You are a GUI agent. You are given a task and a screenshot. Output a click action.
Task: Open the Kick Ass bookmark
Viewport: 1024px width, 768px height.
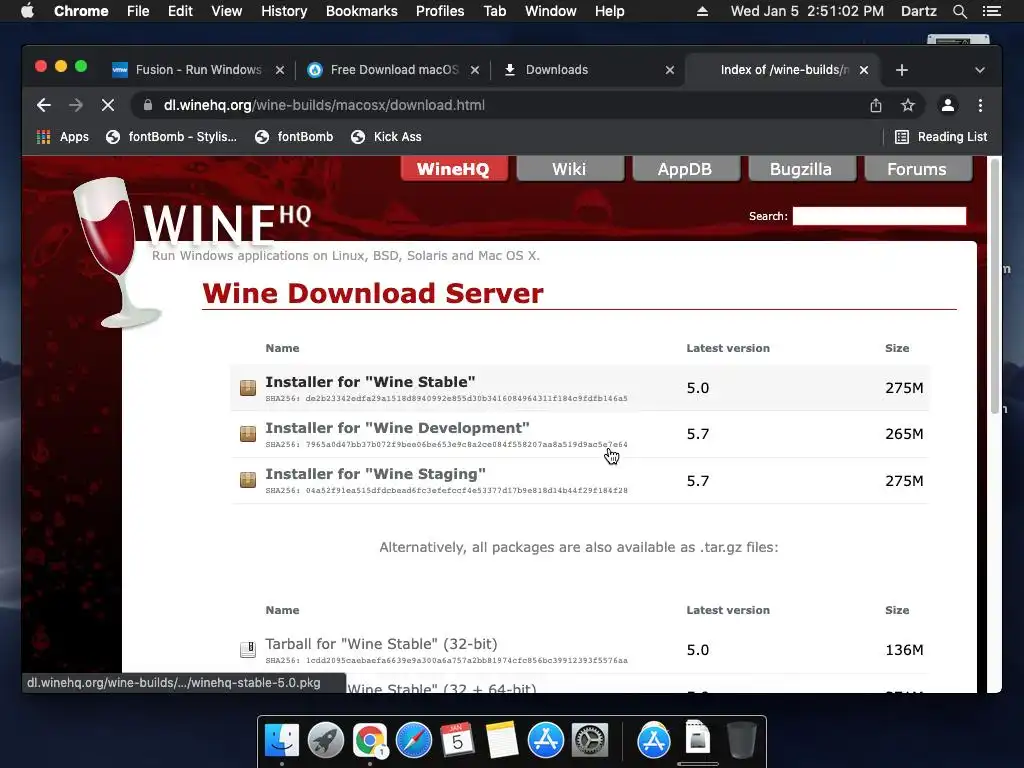(386, 136)
